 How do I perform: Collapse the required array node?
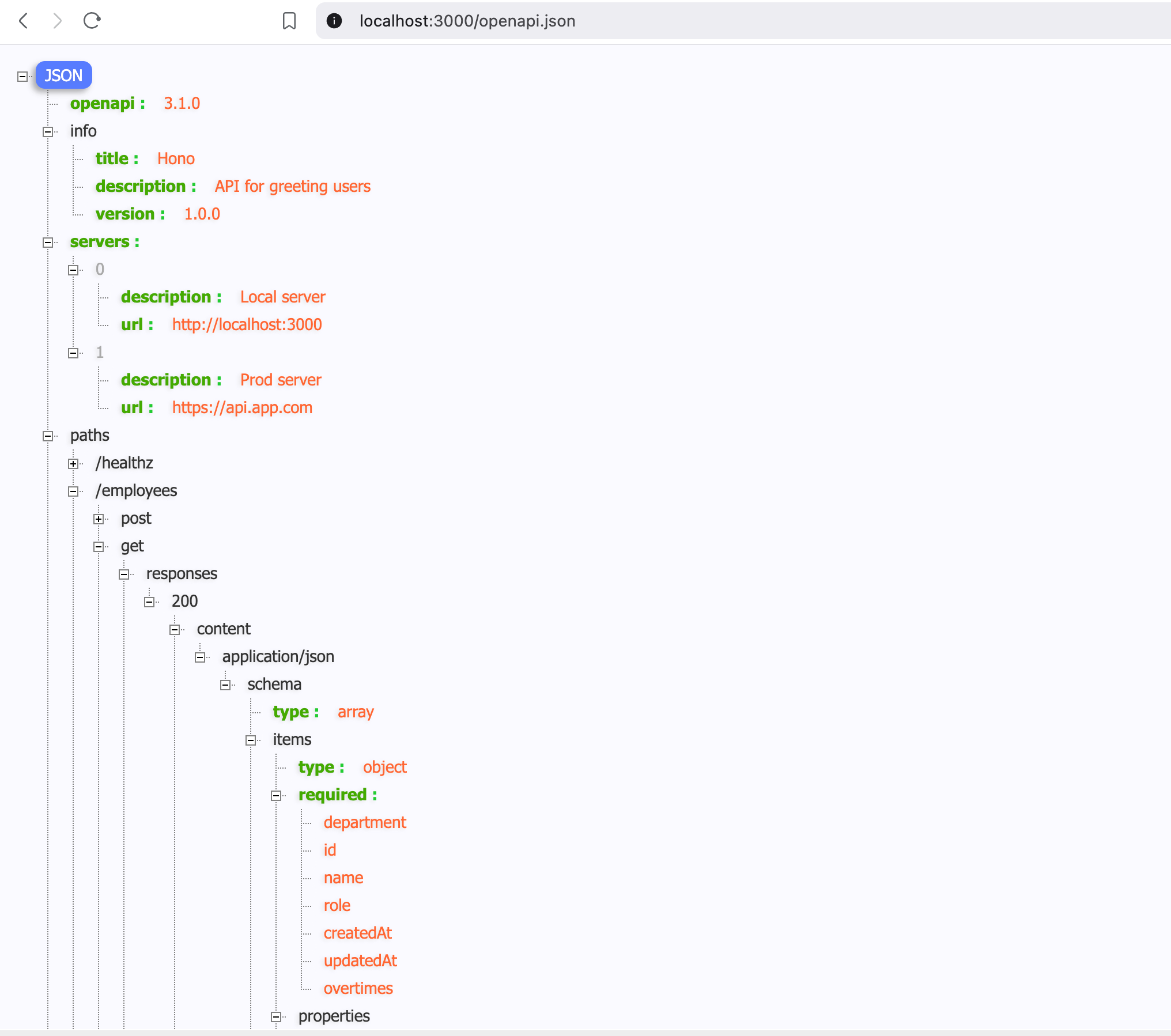(276, 795)
